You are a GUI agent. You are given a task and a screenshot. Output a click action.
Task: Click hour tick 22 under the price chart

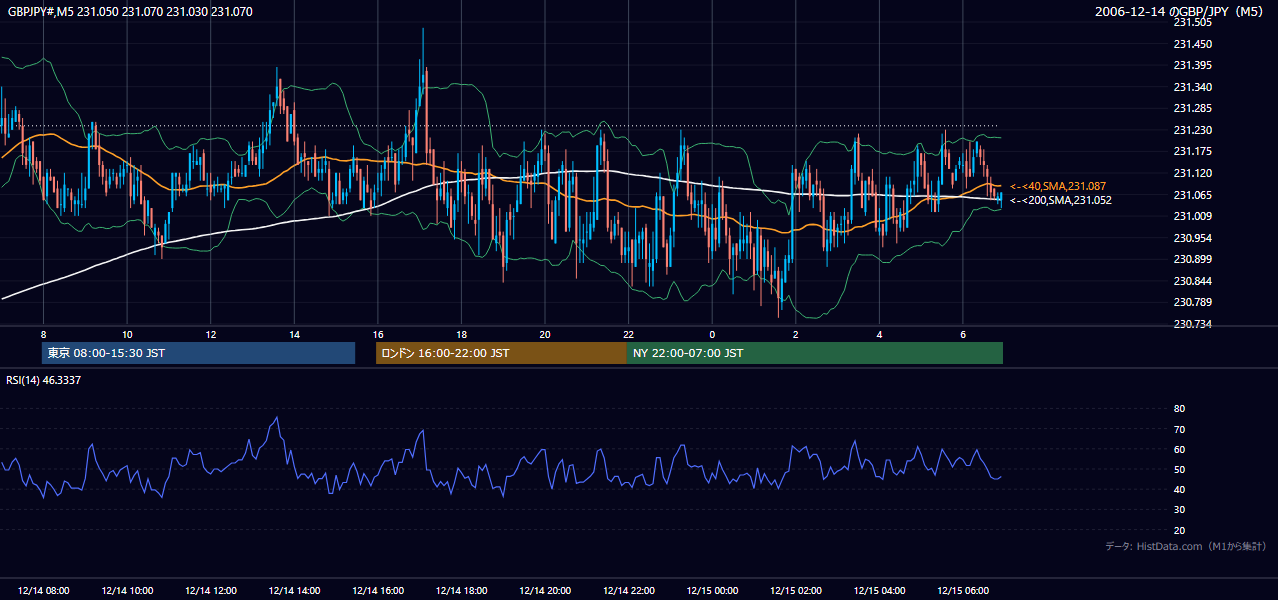point(628,334)
